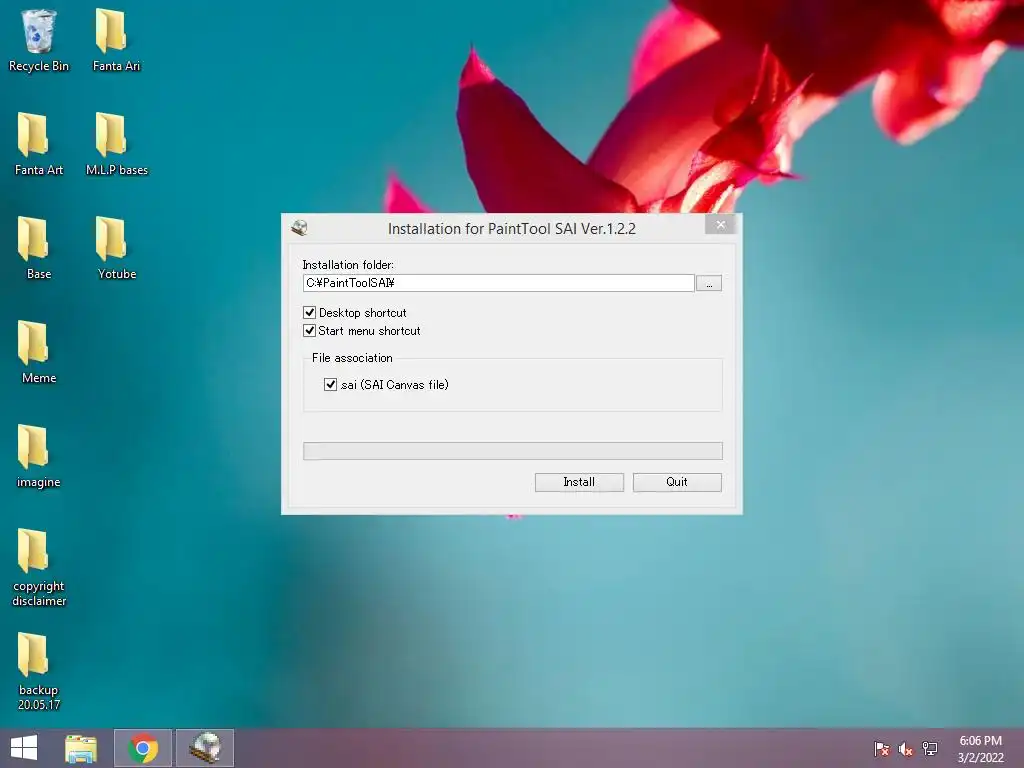This screenshot has height=768, width=1024.
Task: Browse for installation folder with ... button
Action: [709, 283]
